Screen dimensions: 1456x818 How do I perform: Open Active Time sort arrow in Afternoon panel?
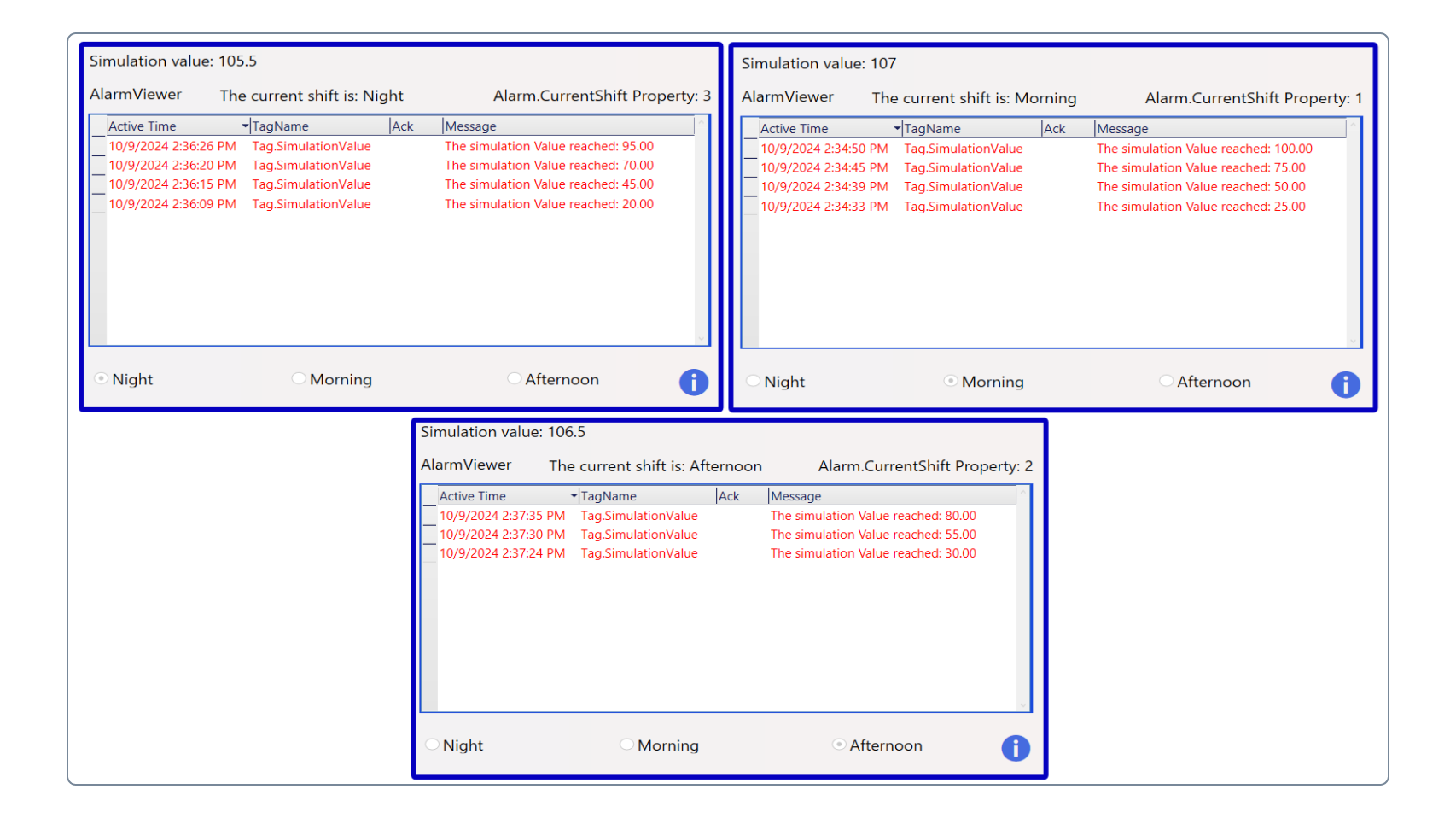click(574, 496)
